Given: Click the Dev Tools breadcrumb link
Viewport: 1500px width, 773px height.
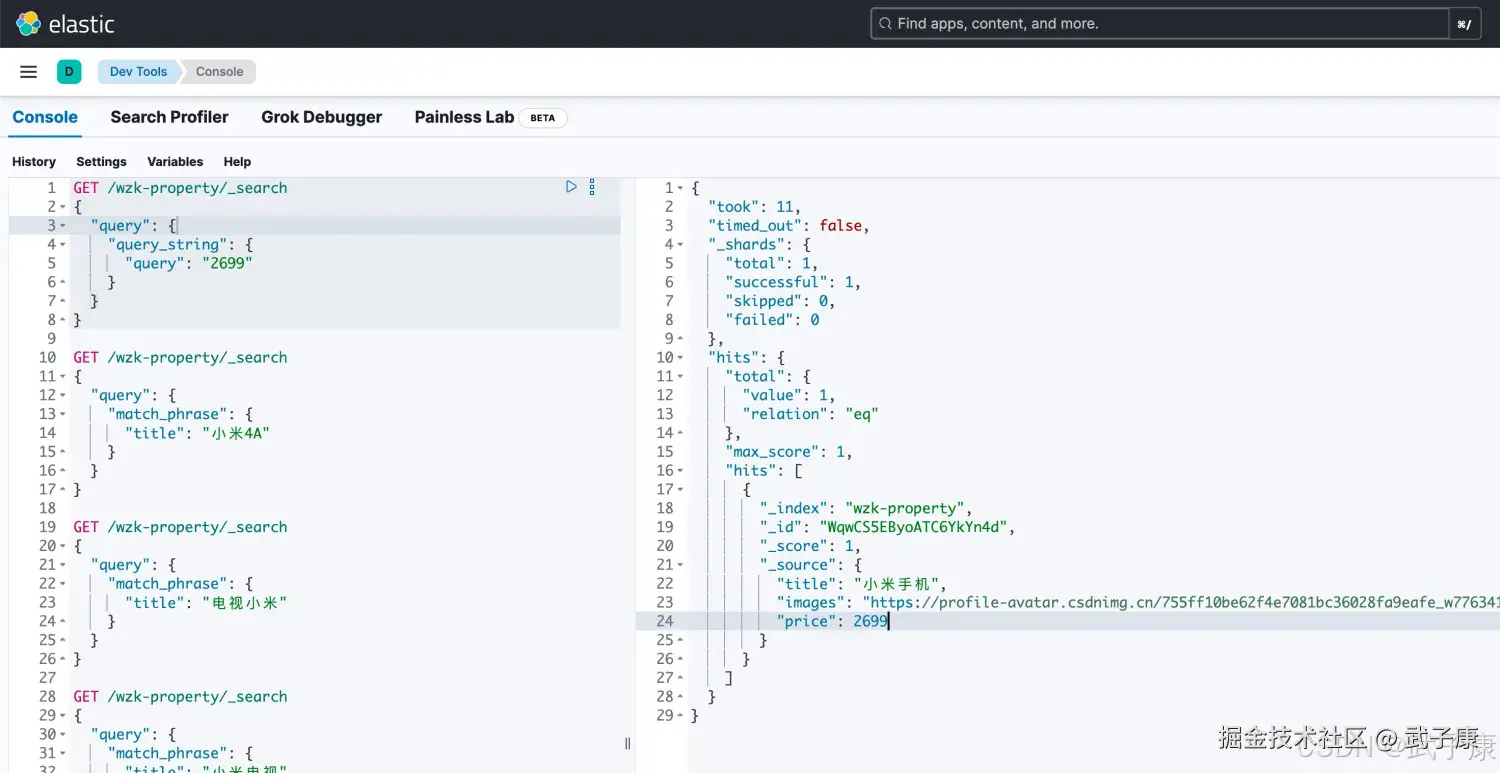Looking at the screenshot, I should [x=137, y=71].
